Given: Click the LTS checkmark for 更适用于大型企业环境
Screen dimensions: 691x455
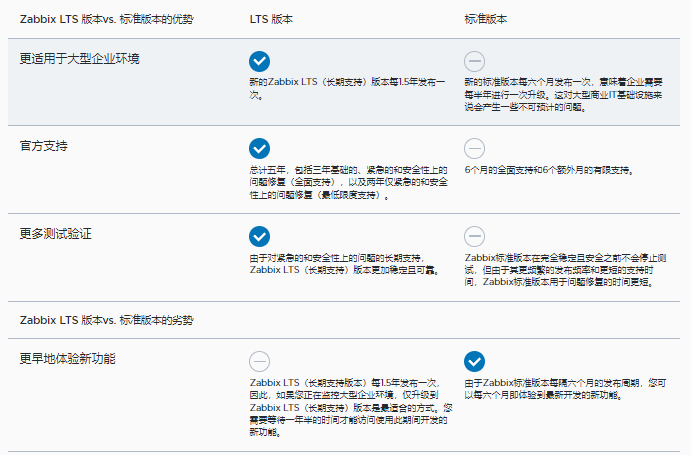Looking at the screenshot, I should point(260,61).
